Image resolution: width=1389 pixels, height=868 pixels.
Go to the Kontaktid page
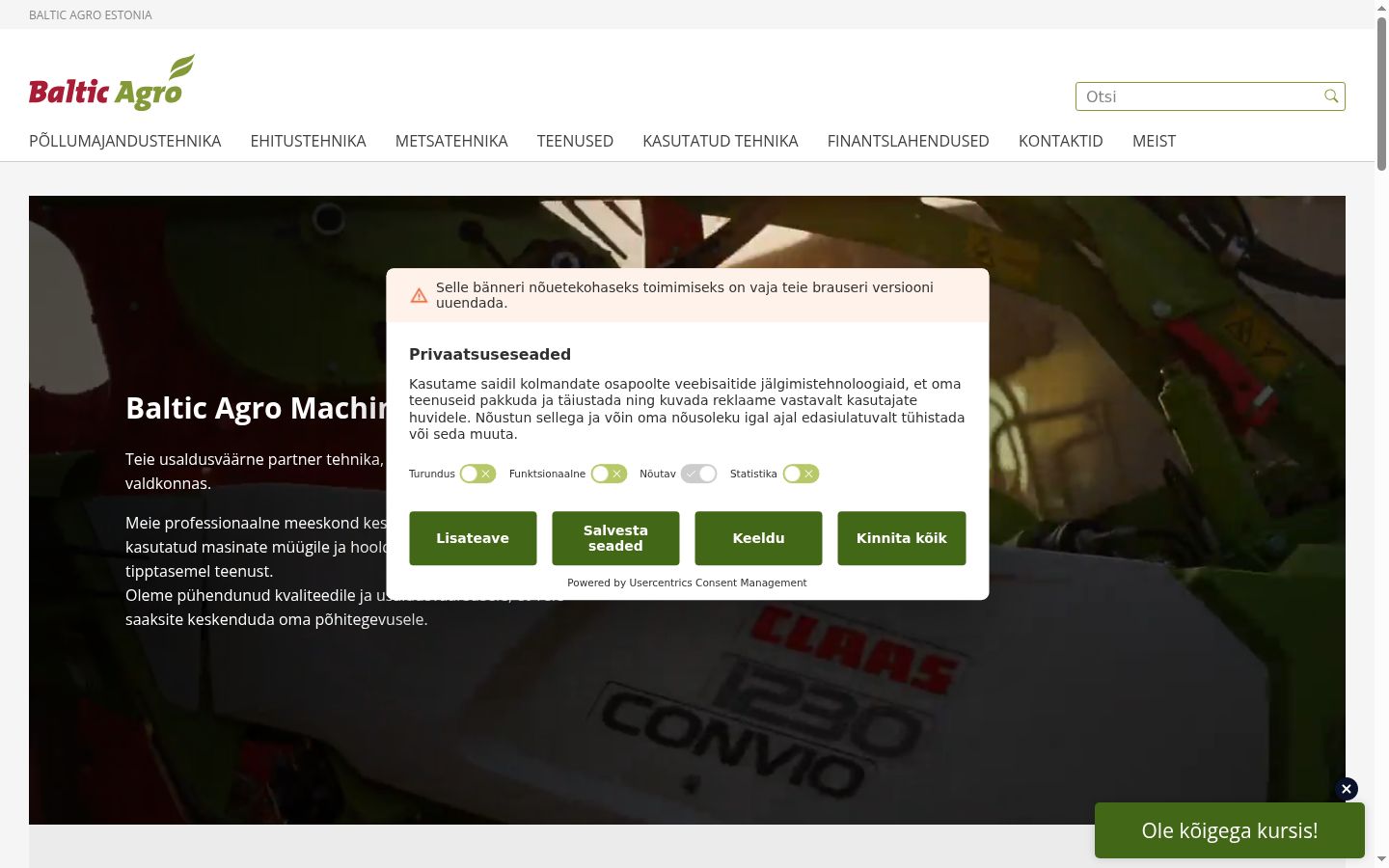pos(1061,141)
